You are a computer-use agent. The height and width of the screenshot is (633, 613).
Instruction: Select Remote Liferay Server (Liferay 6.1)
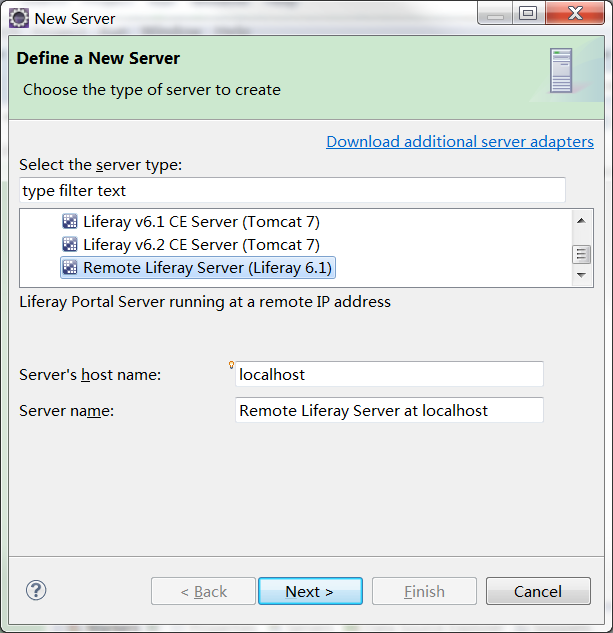tap(208, 267)
